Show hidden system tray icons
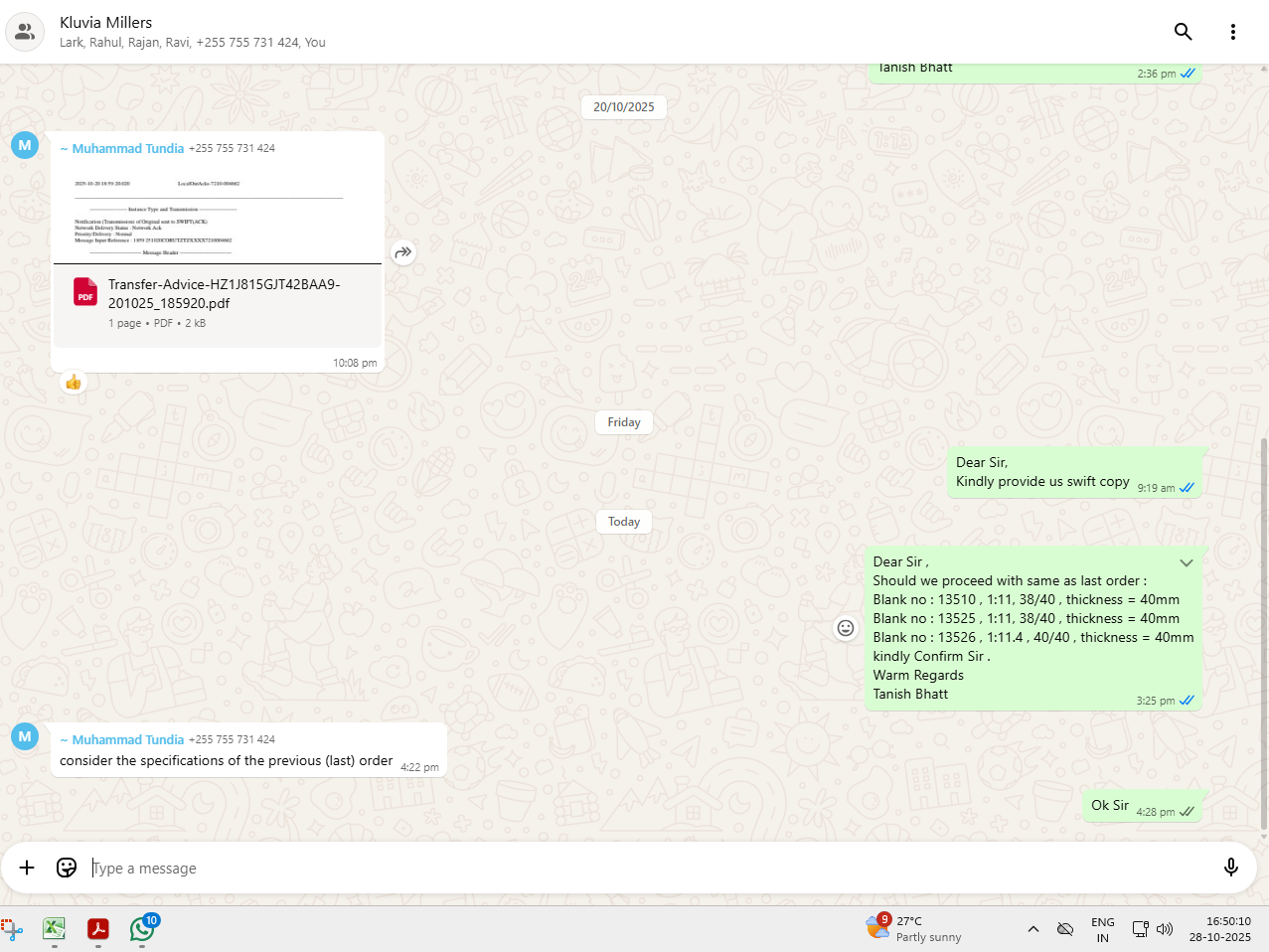1269x952 pixels. click(x=1033, y=929)
